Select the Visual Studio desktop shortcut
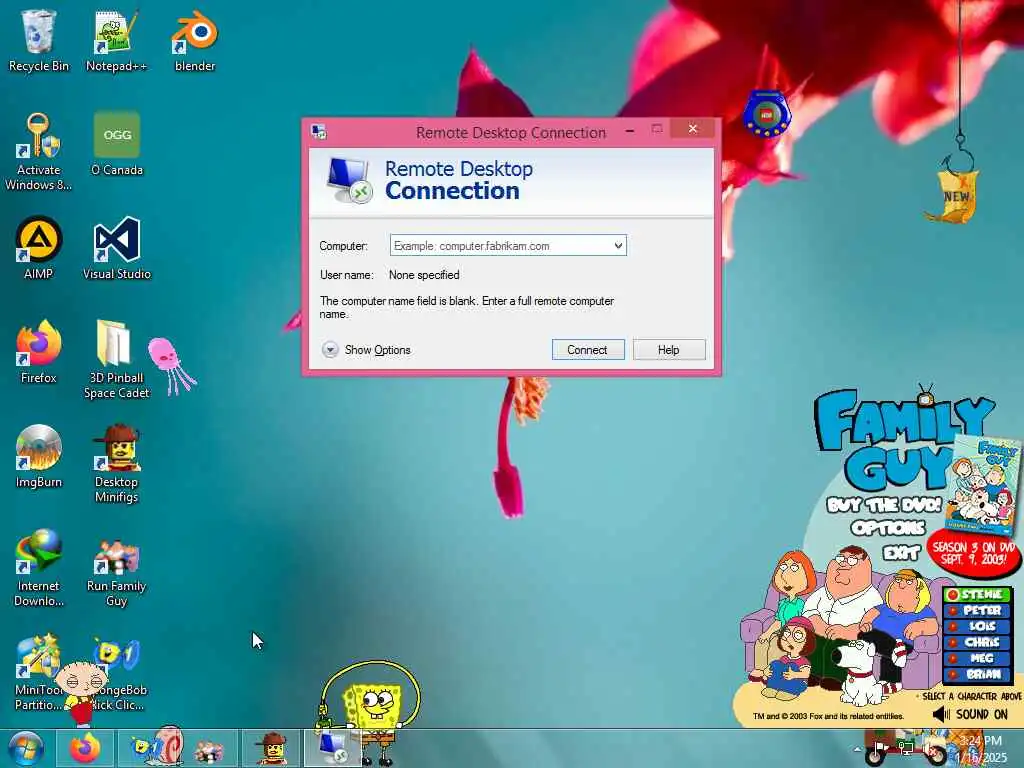This screenshot has height=768, width=1024. click(x=117, y=248)
